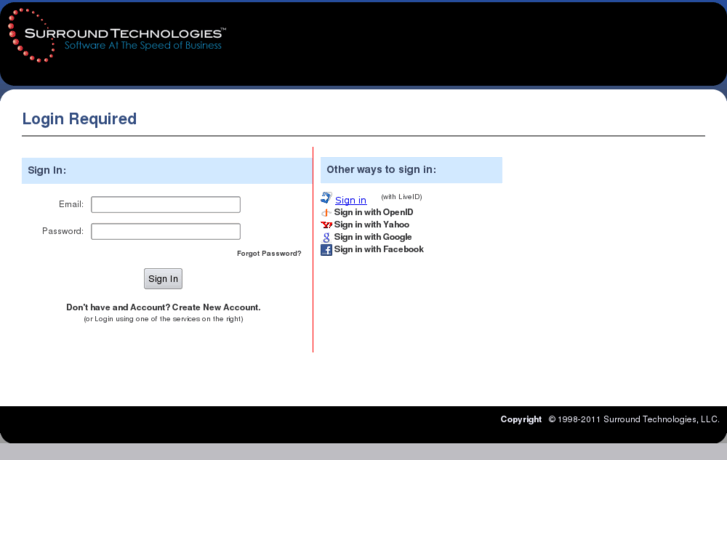Click the Email: label
The image size is (727, 545).
(x=71, y=204)
